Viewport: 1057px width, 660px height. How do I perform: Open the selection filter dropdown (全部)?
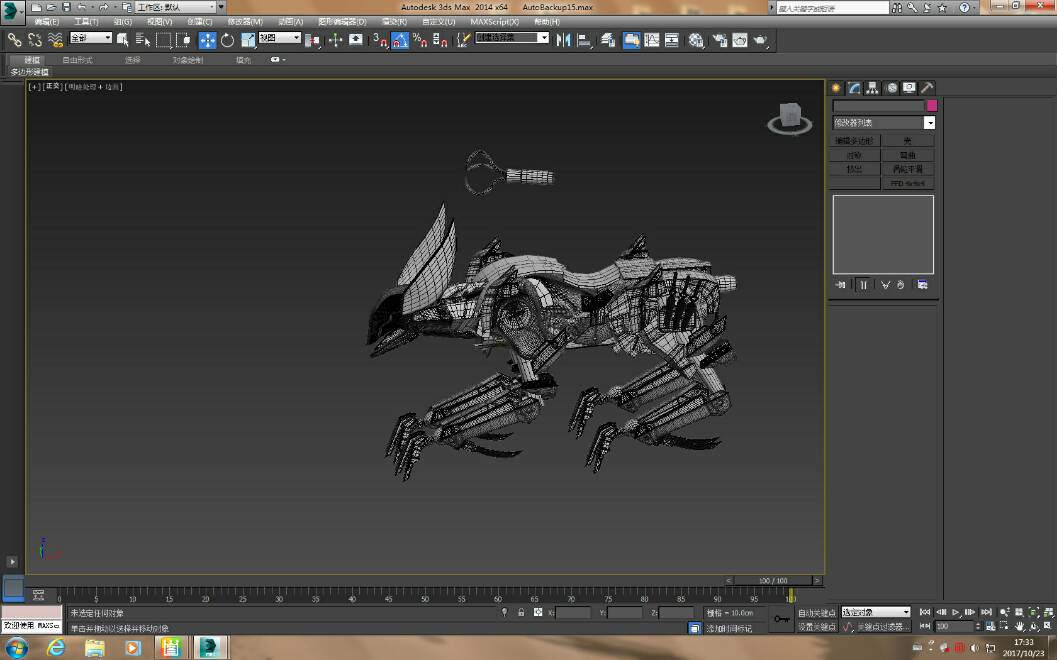pos(90,38)
